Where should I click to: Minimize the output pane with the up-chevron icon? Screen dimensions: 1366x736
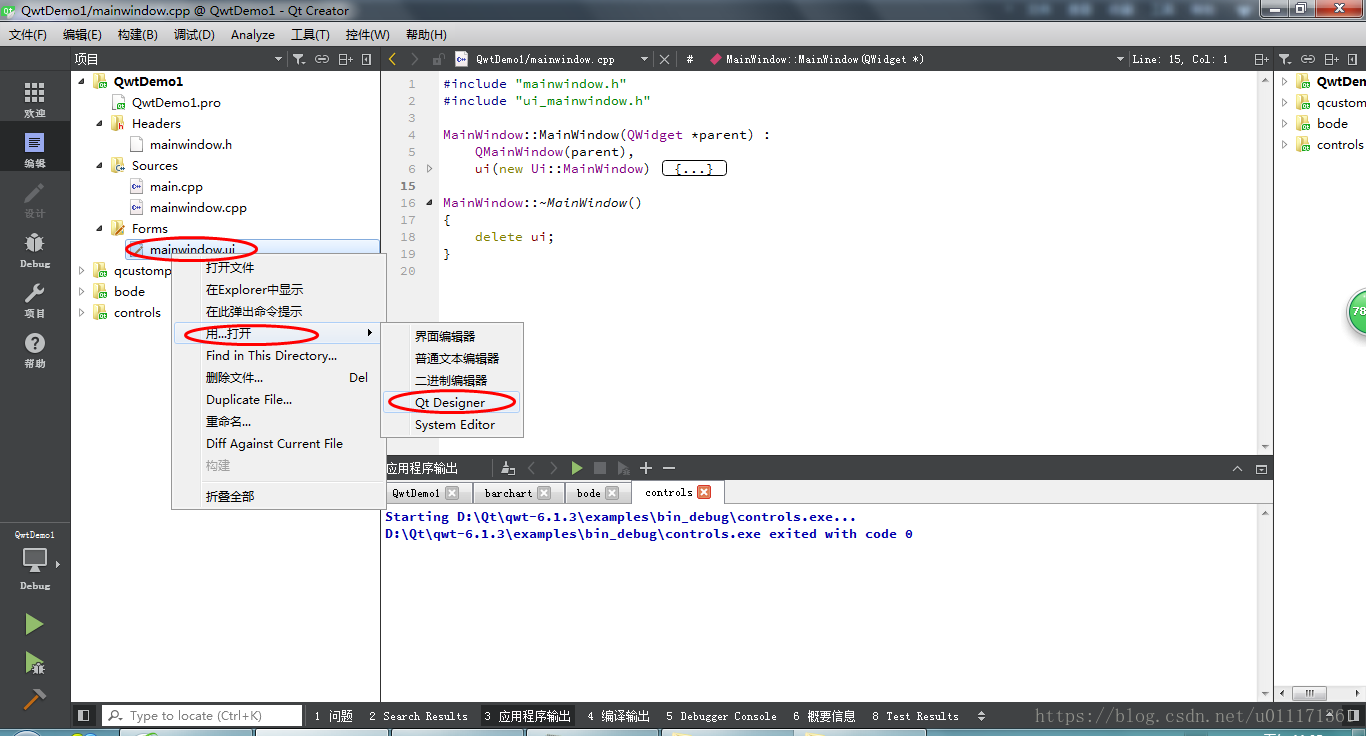click(1238, 468)
